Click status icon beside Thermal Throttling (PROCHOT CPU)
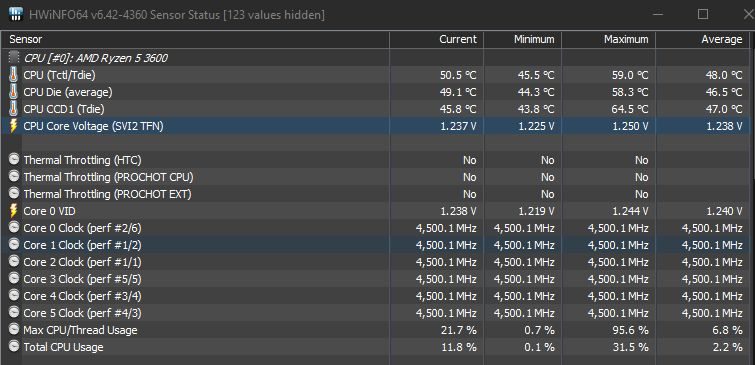Viewport: 755px width, 365px height. pyautogui.click(x=14, y=177)
